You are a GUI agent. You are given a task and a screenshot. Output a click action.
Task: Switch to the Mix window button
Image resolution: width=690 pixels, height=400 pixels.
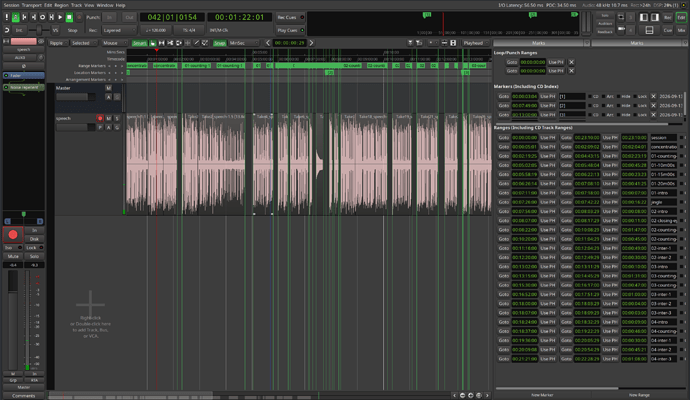[681, 30]
